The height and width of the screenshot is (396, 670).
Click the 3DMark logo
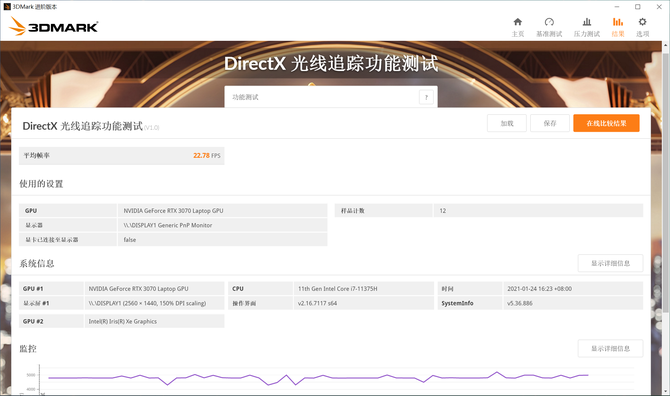click(53, 26)
